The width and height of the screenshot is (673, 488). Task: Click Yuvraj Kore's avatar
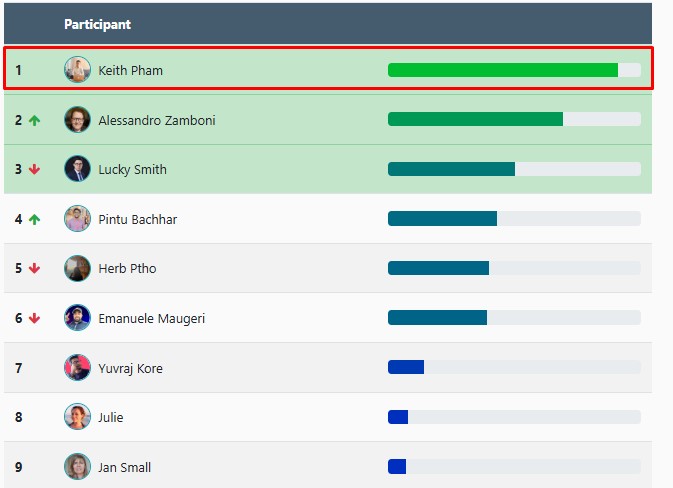(77, 368)
